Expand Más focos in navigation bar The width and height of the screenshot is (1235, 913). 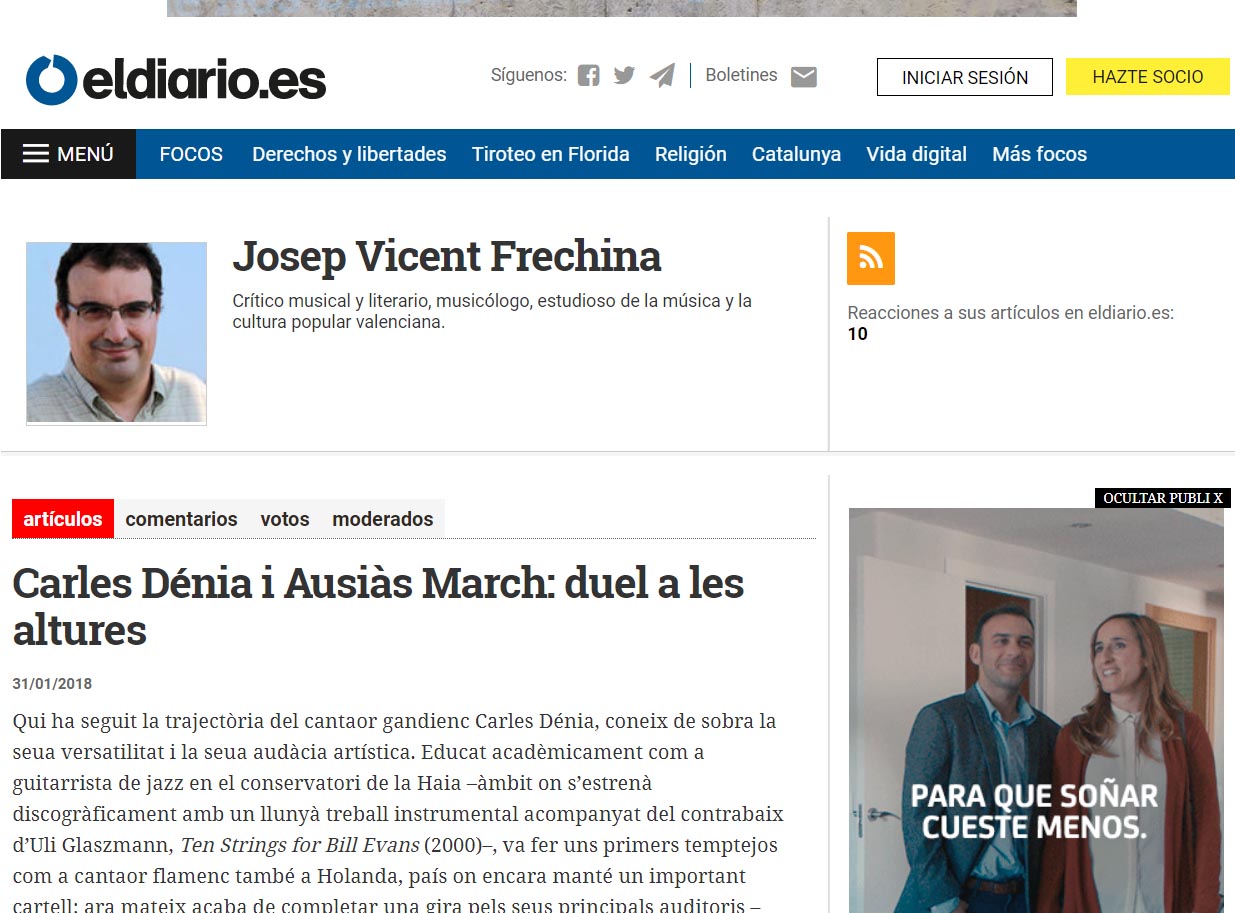[1039, 154]
